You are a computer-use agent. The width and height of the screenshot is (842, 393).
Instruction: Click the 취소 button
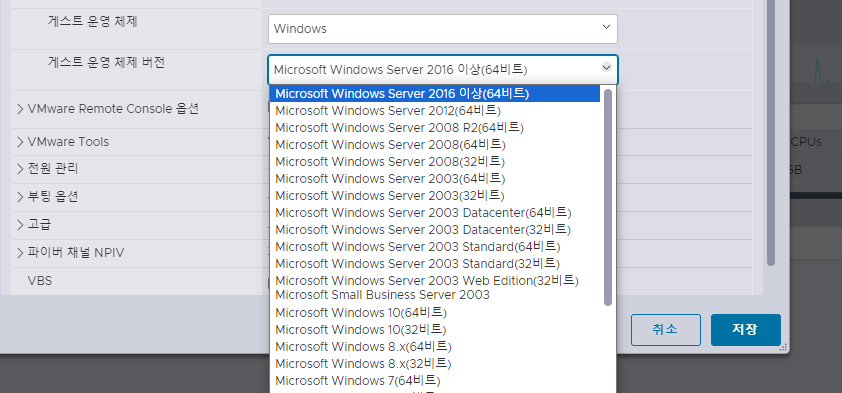pos(665,330)
